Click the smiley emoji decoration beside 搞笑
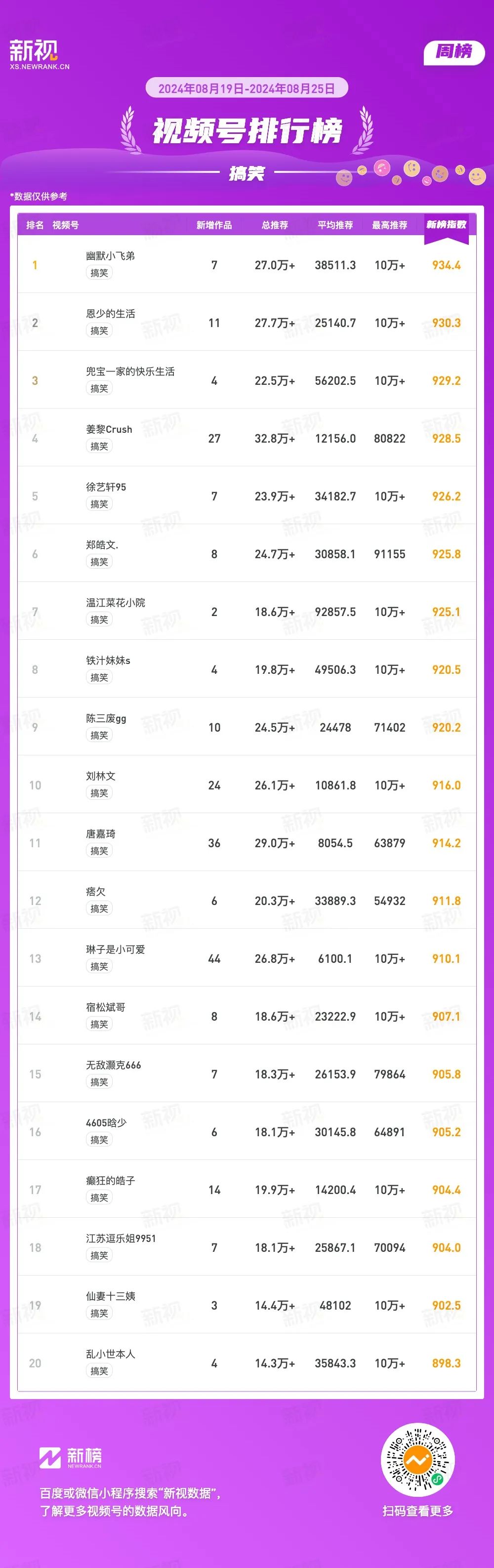Viewport: 494px width, 1568px height. (344, 178)
